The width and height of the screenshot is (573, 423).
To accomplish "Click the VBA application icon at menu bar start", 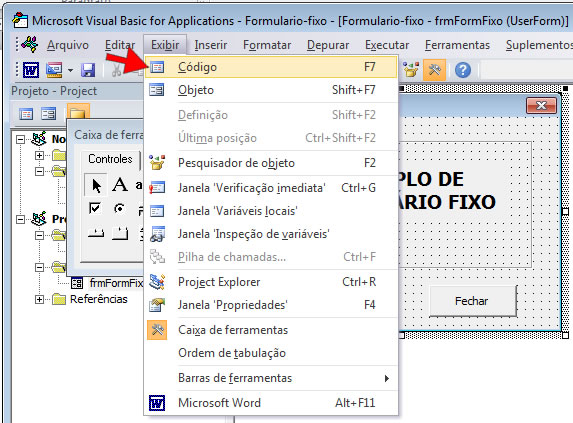I will [30, 44].
